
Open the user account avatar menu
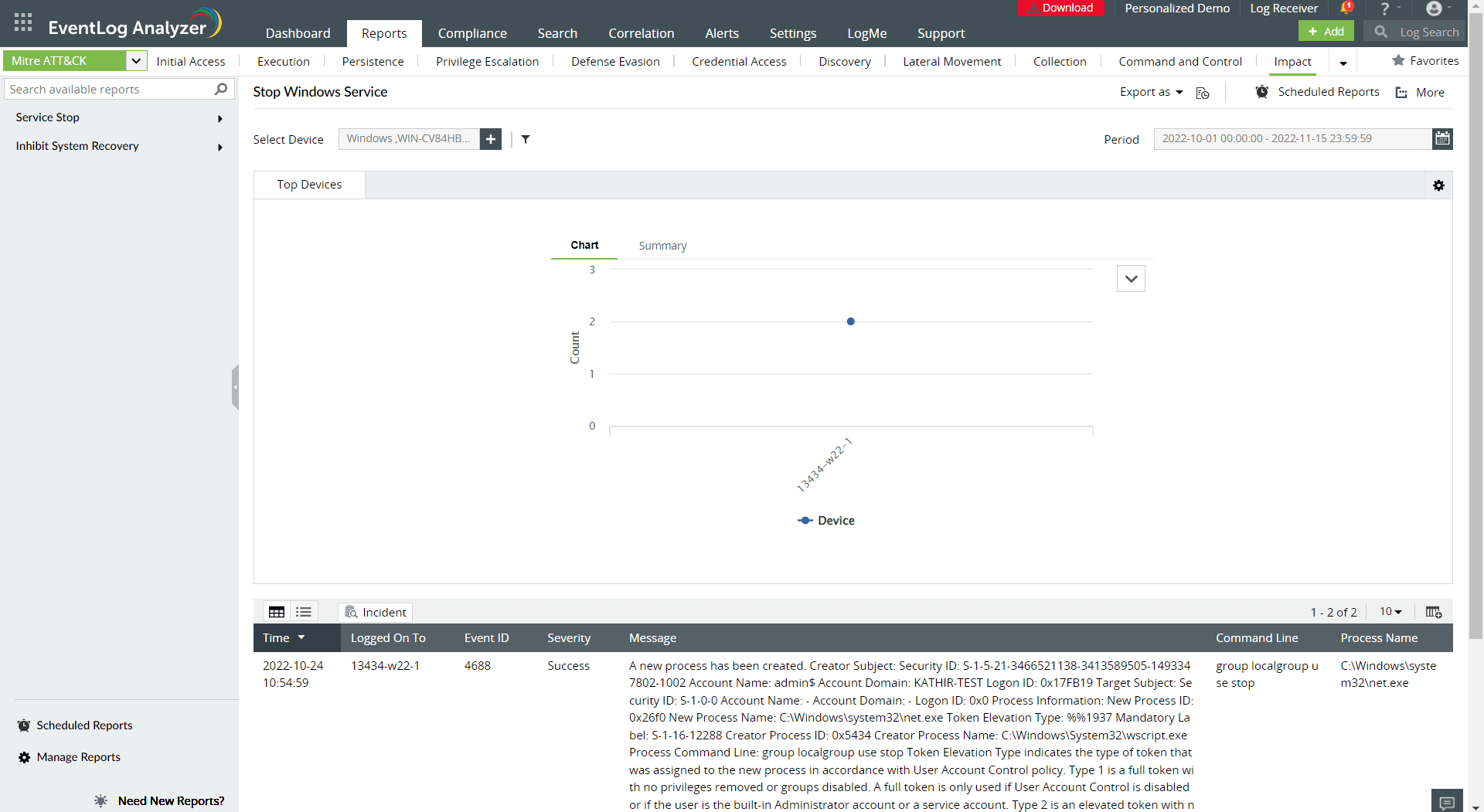click(1434, 8)
